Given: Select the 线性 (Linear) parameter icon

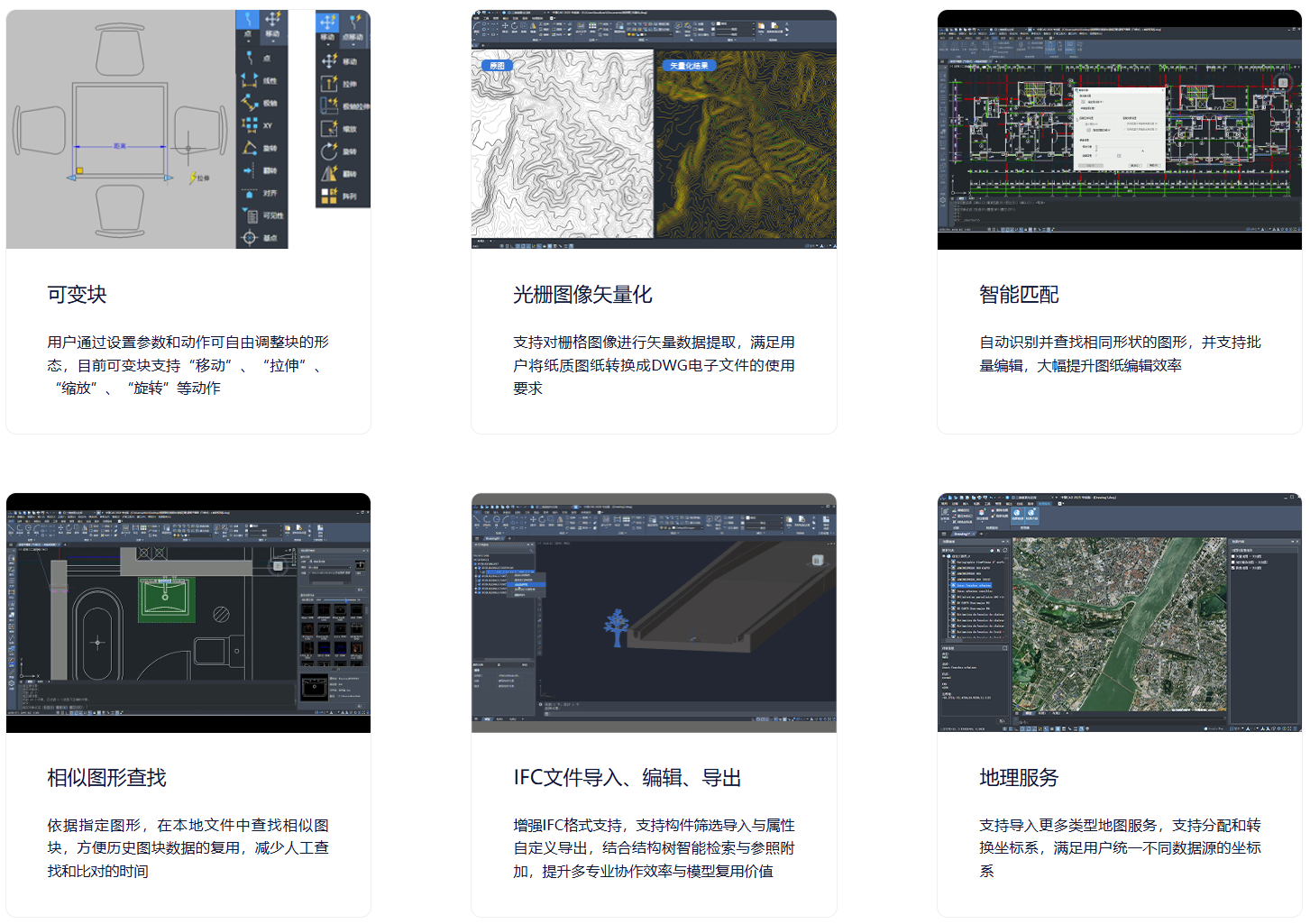Looking at the screenshot, I should coord(250,80).
